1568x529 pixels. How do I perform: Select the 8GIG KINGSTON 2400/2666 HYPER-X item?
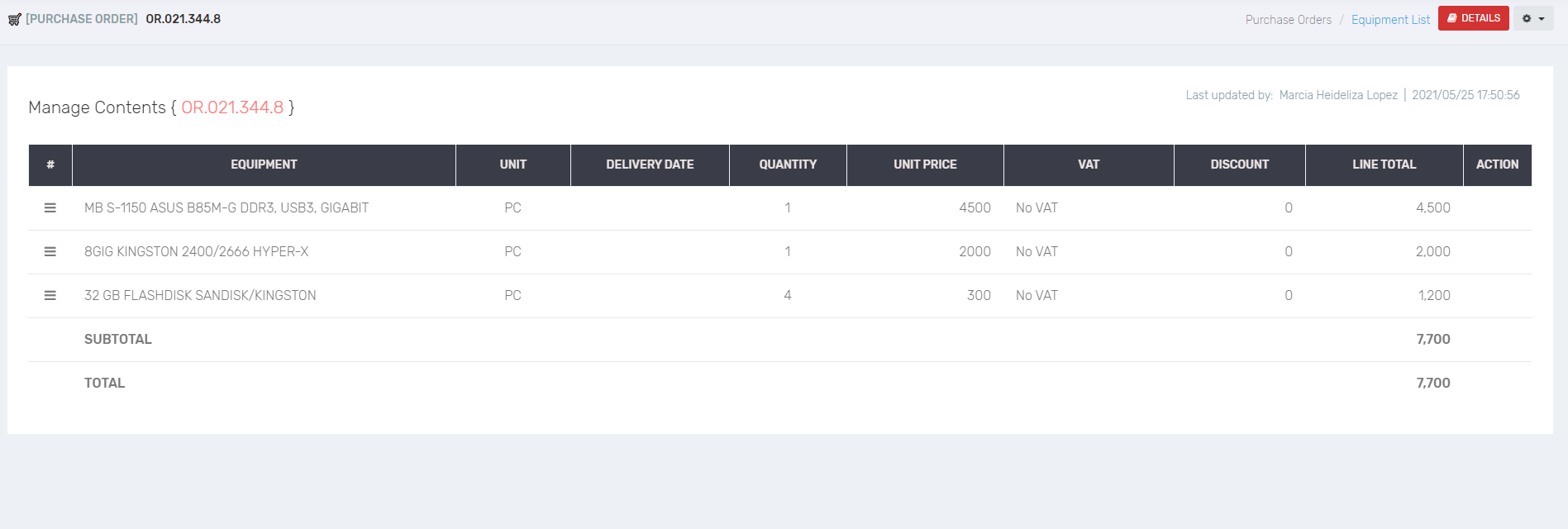(196, 252)
